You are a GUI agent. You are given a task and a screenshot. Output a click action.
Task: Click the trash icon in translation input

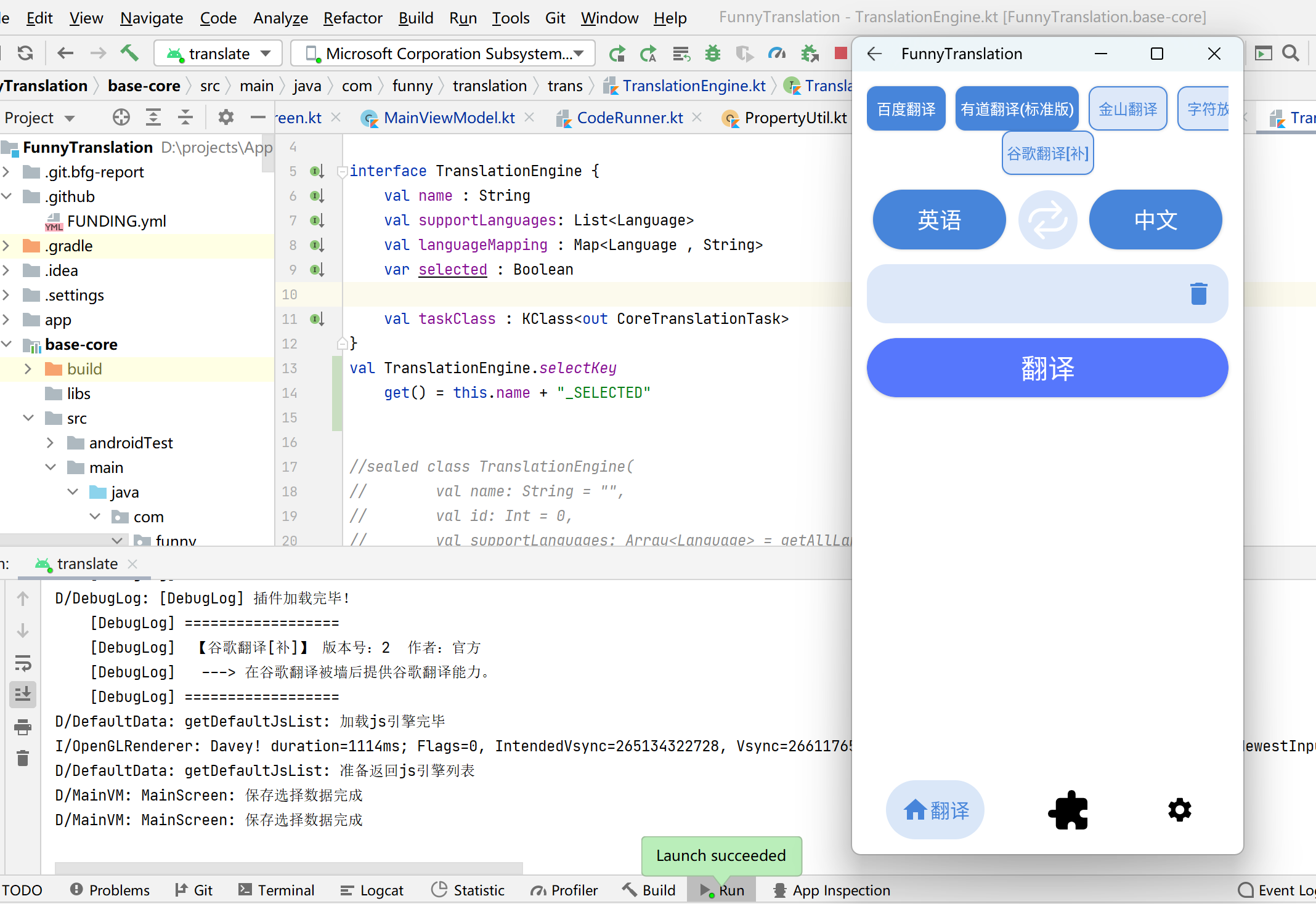(1198, 294)
